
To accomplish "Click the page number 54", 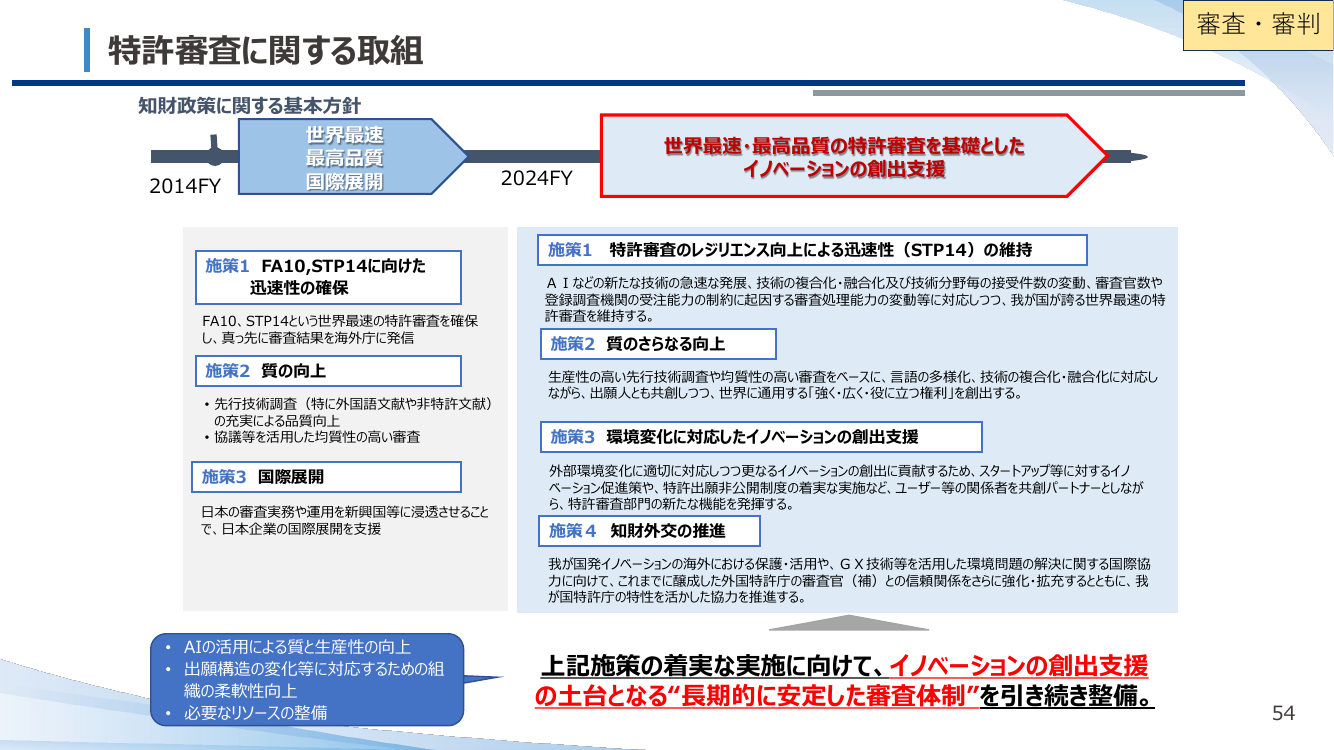I will coord(1283,713).
